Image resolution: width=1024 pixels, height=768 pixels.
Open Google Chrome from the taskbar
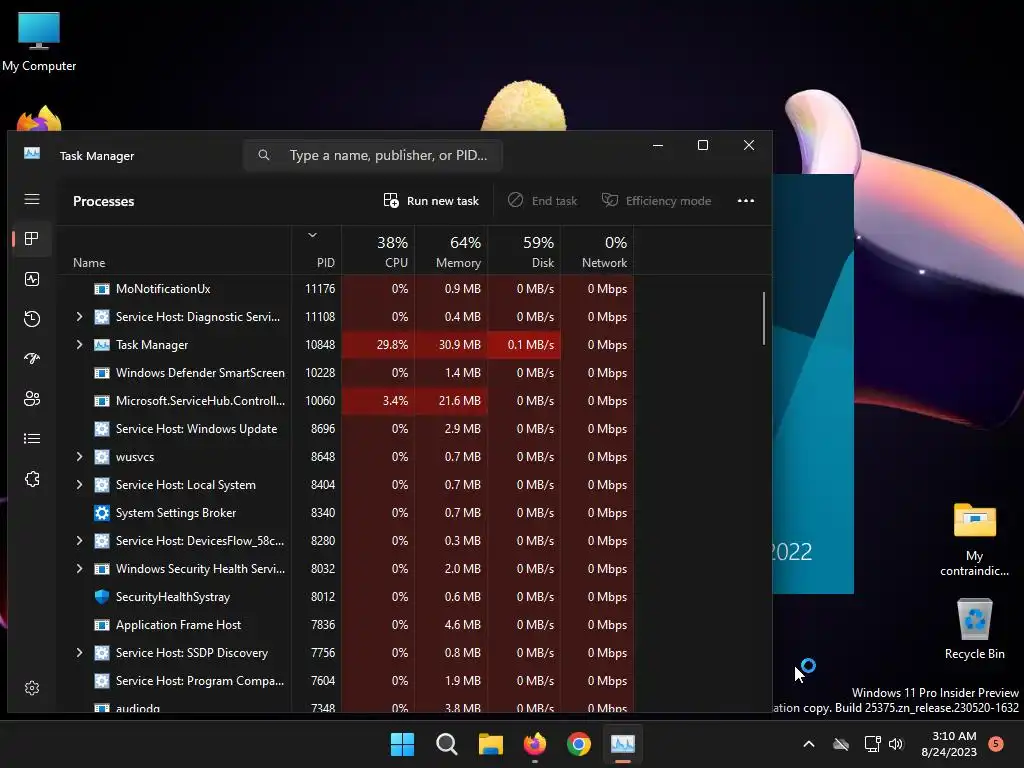point(579,744)
